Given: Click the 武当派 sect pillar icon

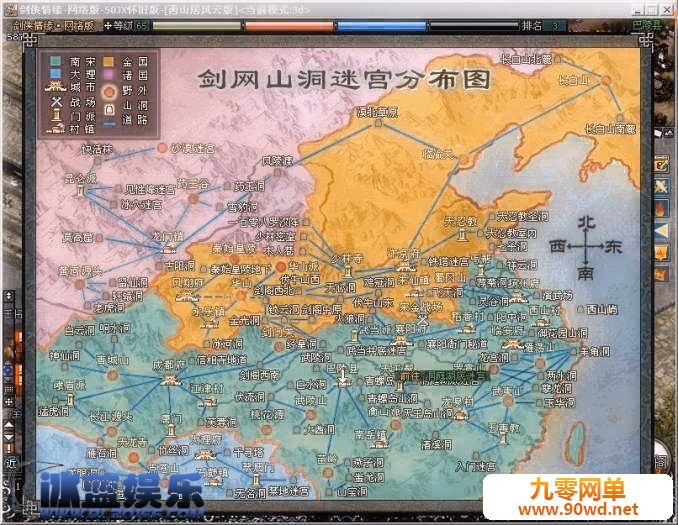Looking at the screenshot, I should click(355, 336).
